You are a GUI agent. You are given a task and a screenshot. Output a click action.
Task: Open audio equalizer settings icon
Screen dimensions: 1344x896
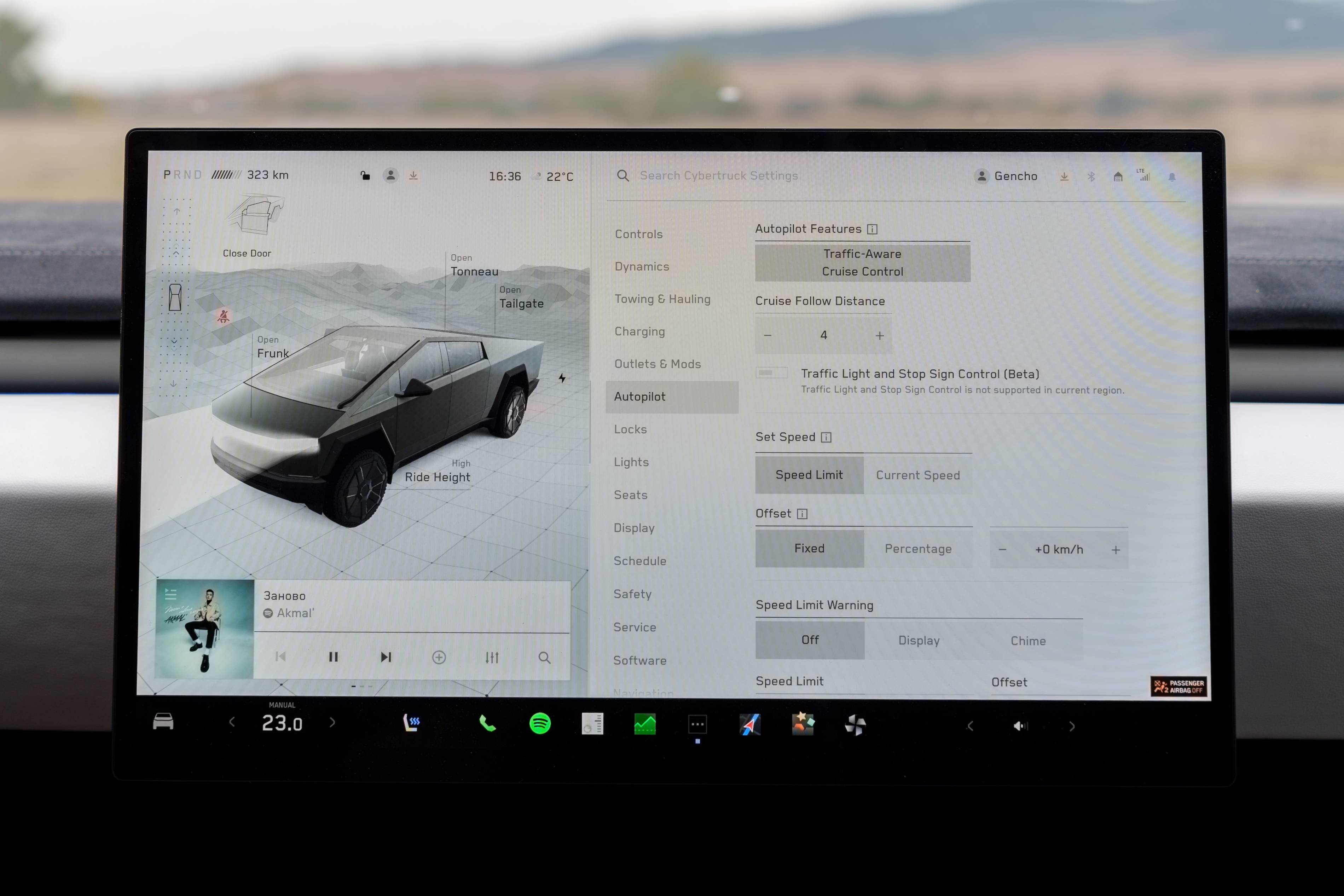(x=492, y=658)
